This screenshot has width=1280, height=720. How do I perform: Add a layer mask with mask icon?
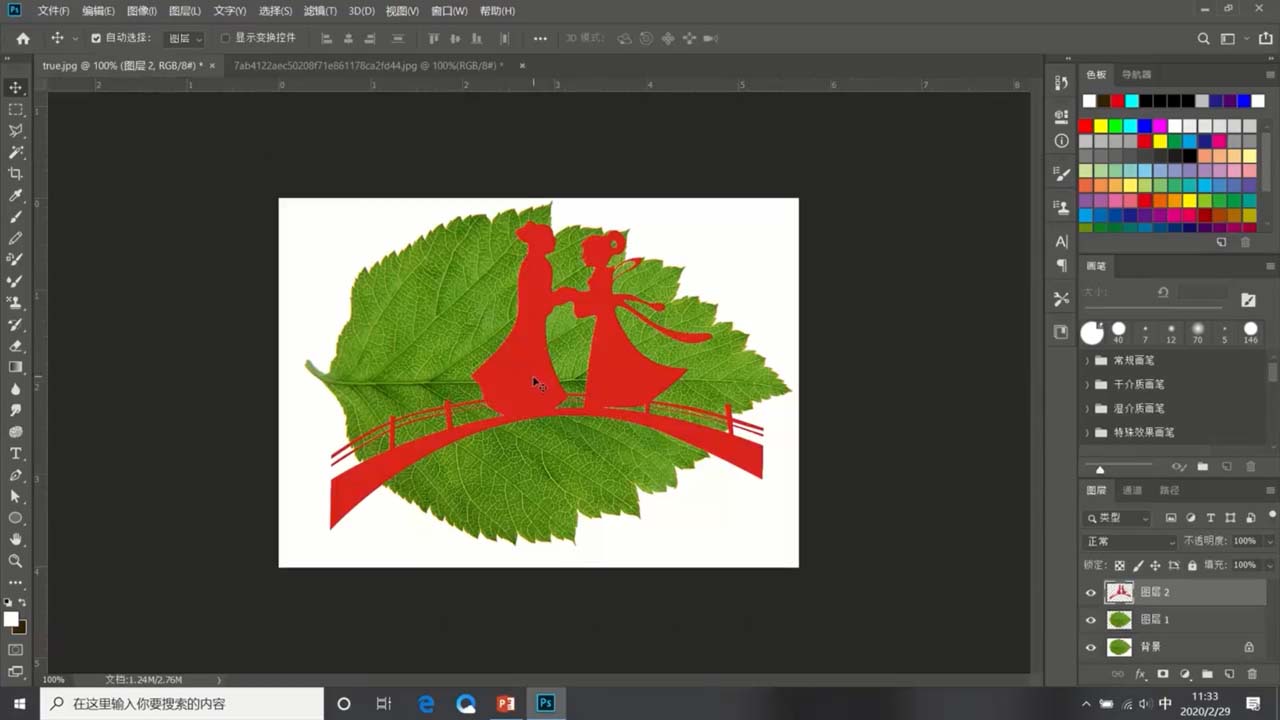tap(1163, 674)
